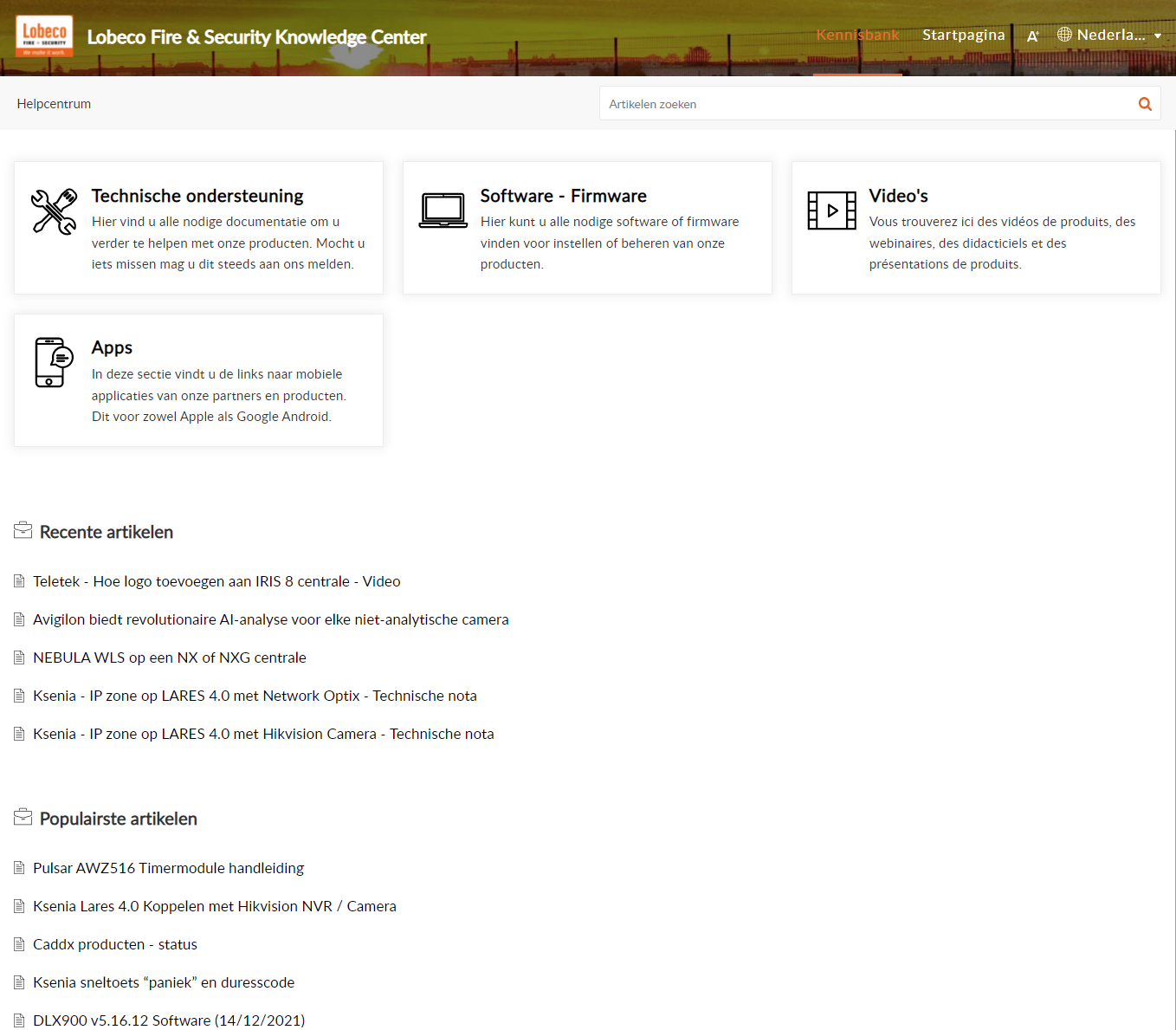Open Ksenia LARES Hikvision Camera nota
Screen dimensions: 1176x1030
click(263, 734)
